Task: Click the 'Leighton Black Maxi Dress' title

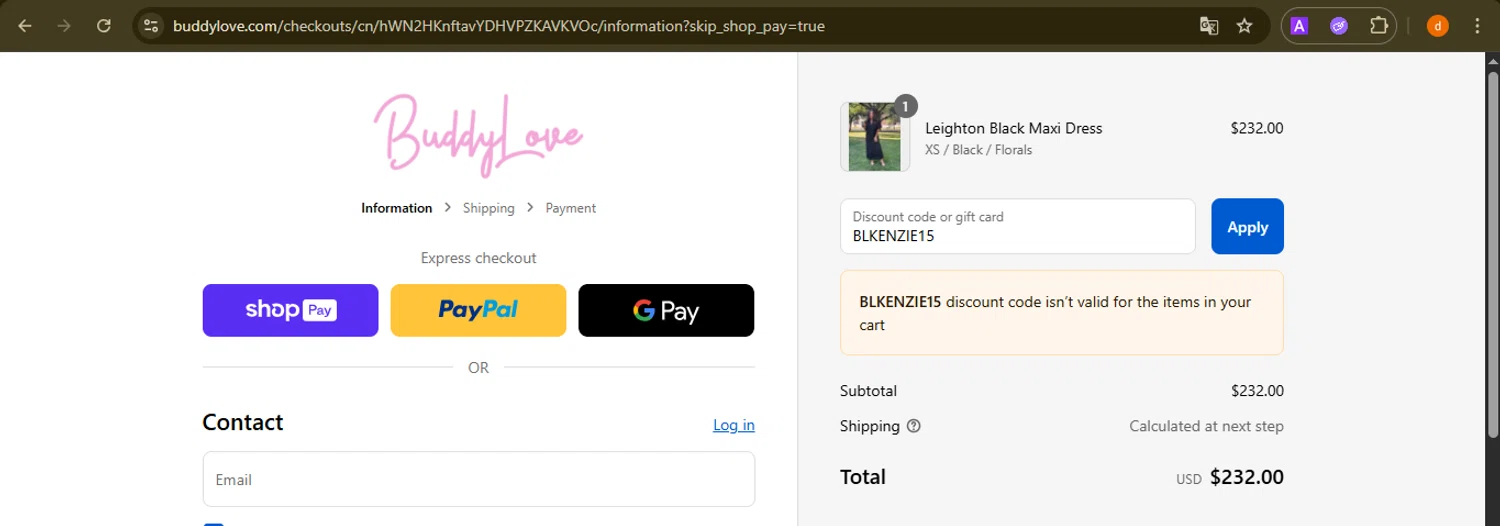Action: click(x=1014, y=128)
